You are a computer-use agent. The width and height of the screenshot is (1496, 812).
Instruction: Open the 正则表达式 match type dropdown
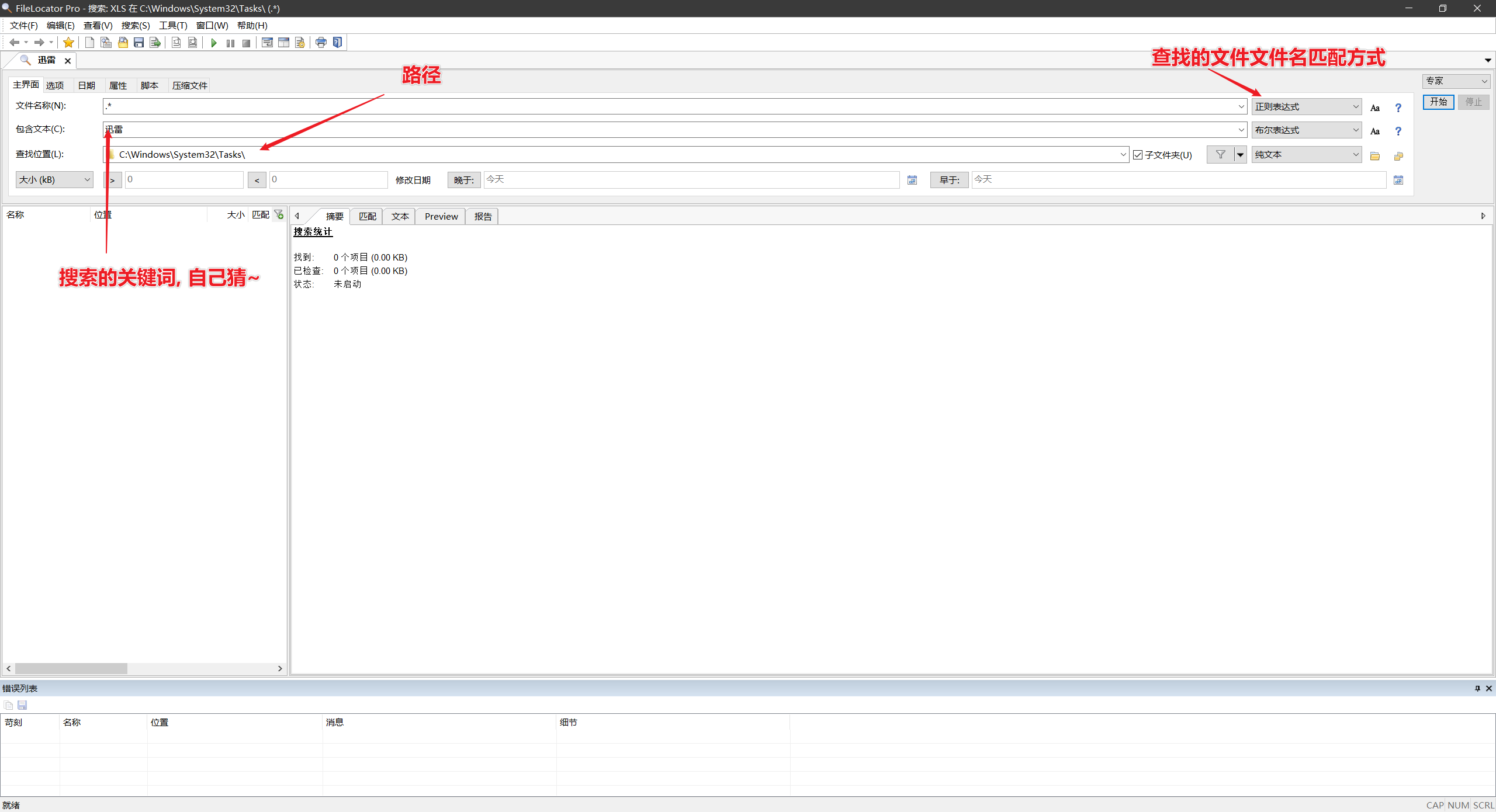(1306, 106)
